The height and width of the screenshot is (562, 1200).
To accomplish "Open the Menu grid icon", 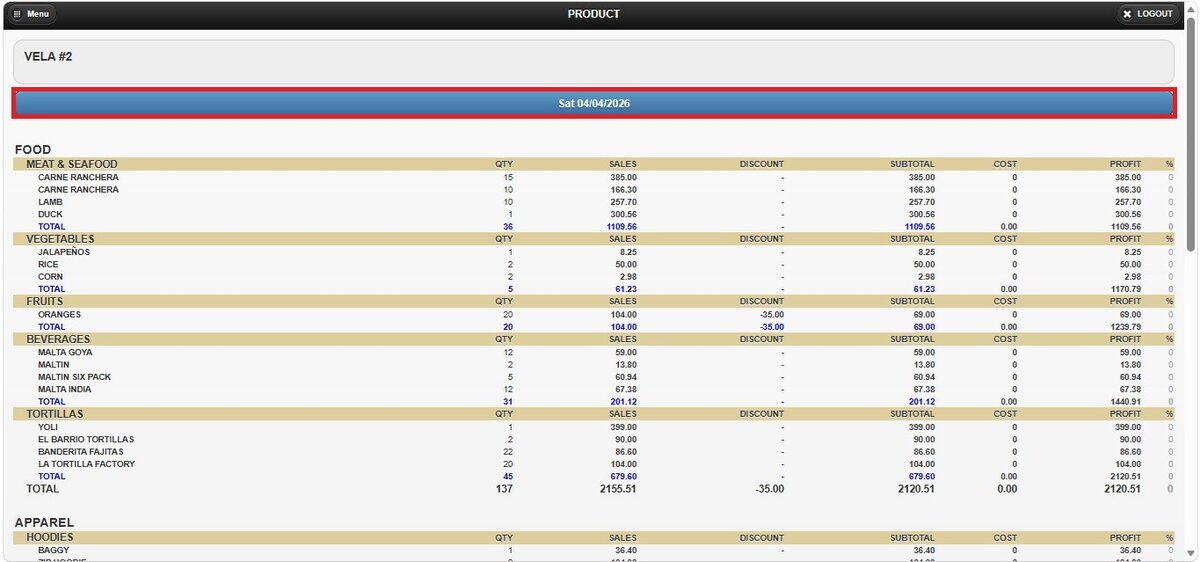I will click(17, 14).
